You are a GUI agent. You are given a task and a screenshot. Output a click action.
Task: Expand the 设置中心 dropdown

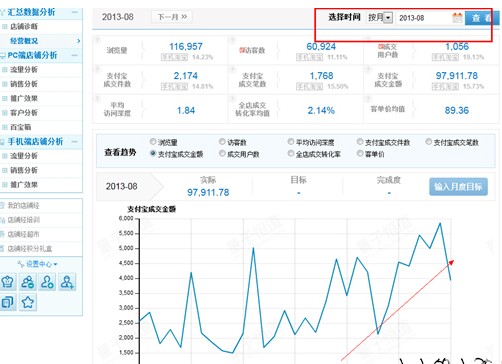pos(38,264)
